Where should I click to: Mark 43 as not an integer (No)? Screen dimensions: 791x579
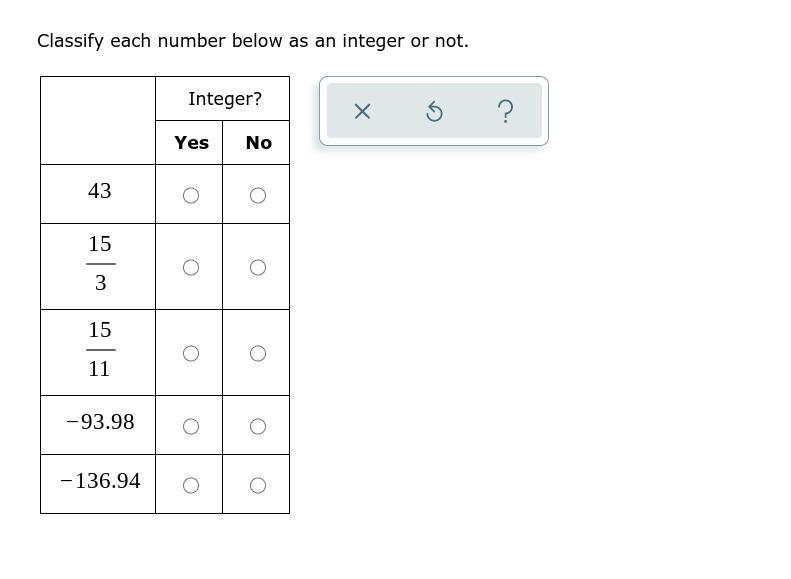(x=258, y=195)
